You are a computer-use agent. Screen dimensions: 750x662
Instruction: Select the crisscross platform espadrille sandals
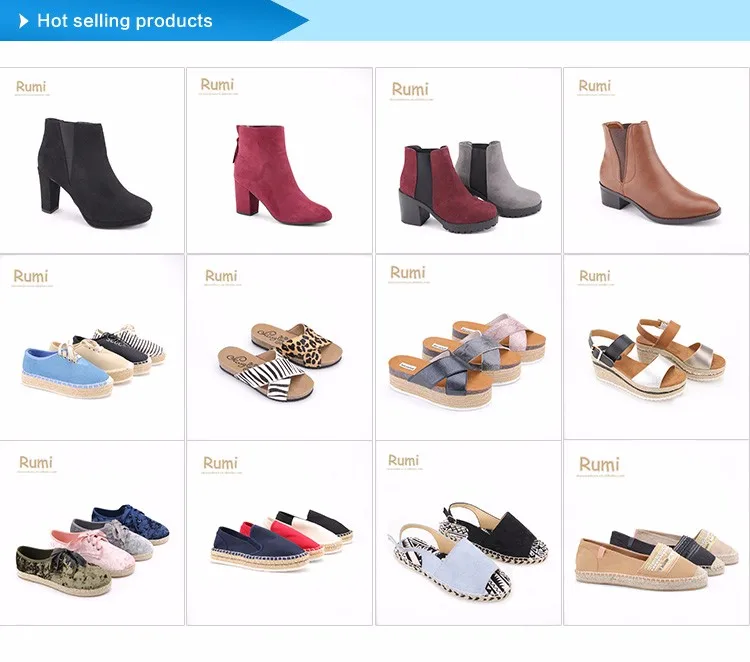click(468, 347)
